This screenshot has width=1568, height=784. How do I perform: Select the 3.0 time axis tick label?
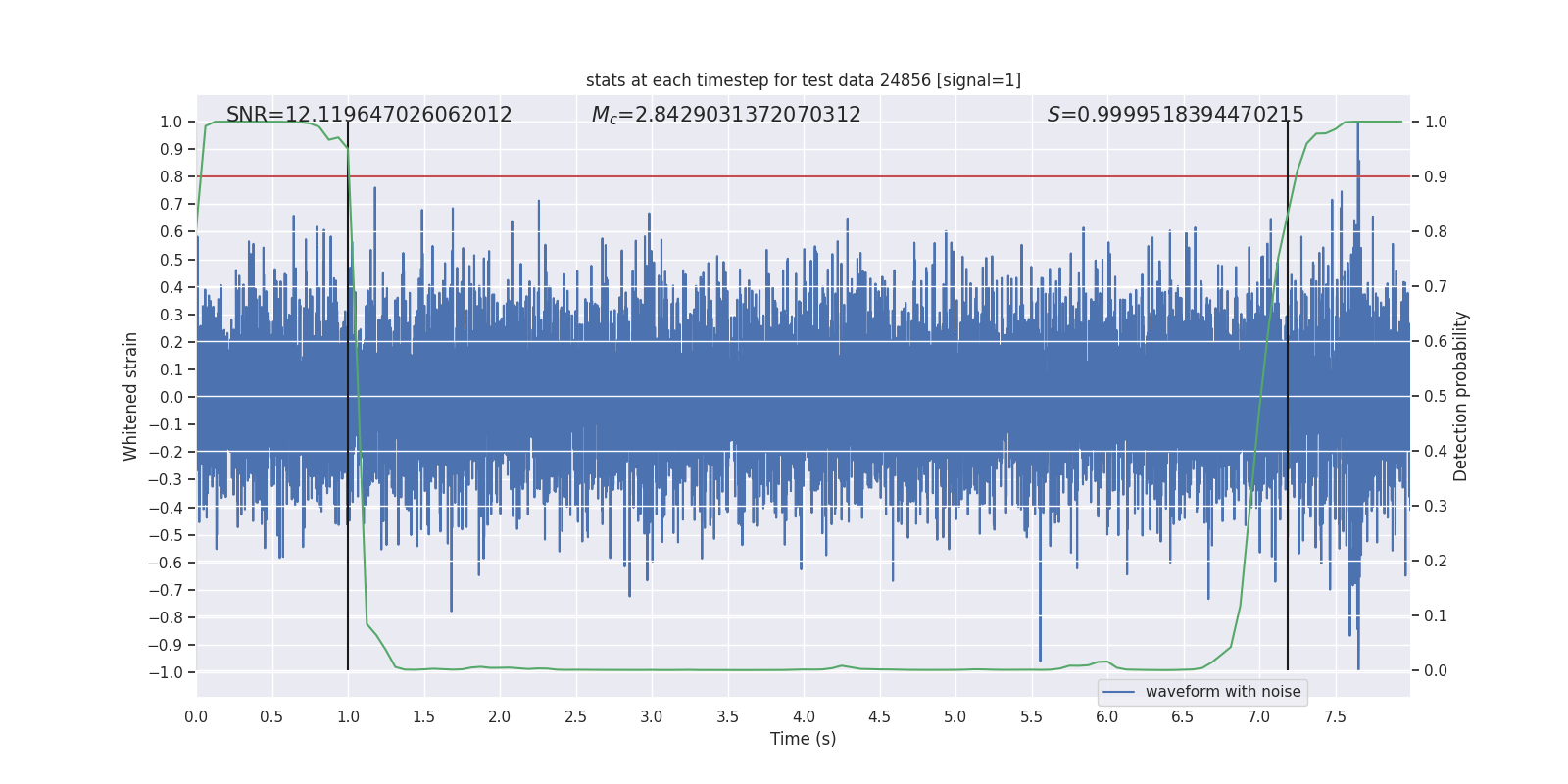tap(652, 717)
